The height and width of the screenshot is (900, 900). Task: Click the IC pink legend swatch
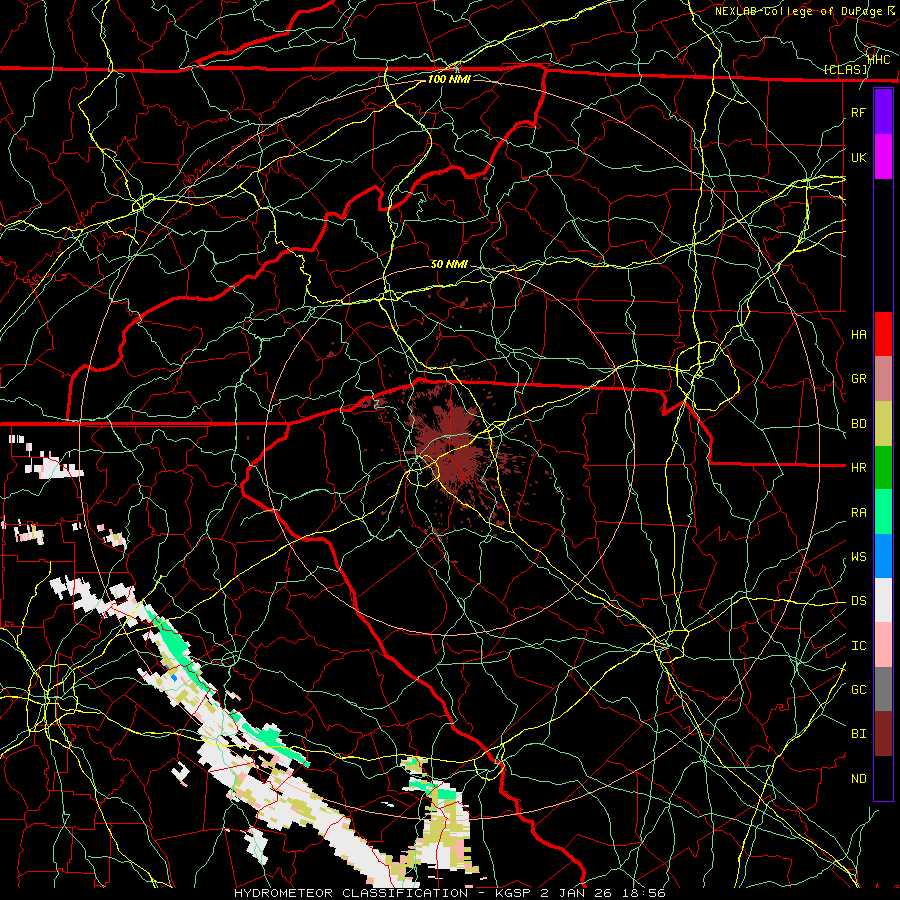point(883,645)
